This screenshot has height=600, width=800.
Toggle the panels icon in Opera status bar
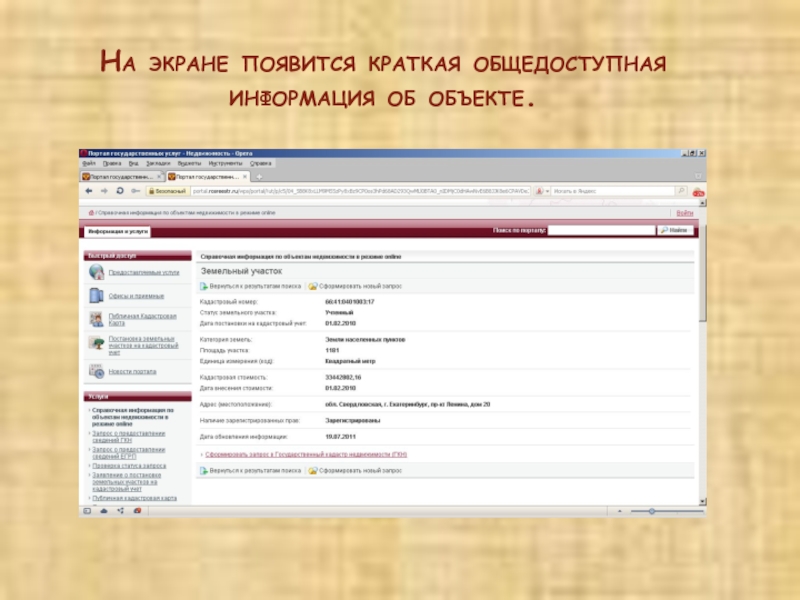[x=87, y=511]
